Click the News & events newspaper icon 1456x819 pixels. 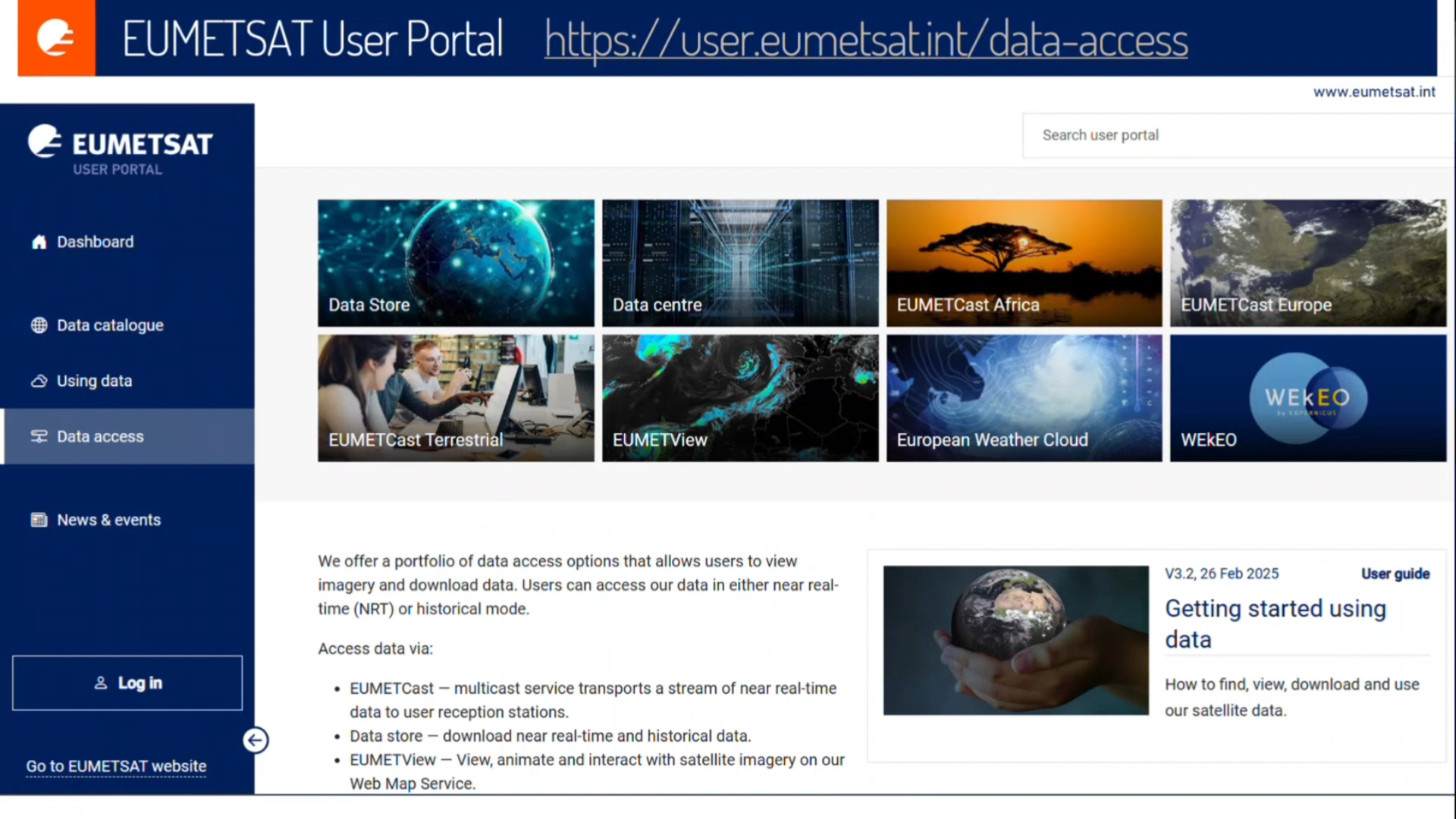tap(39, 520)
